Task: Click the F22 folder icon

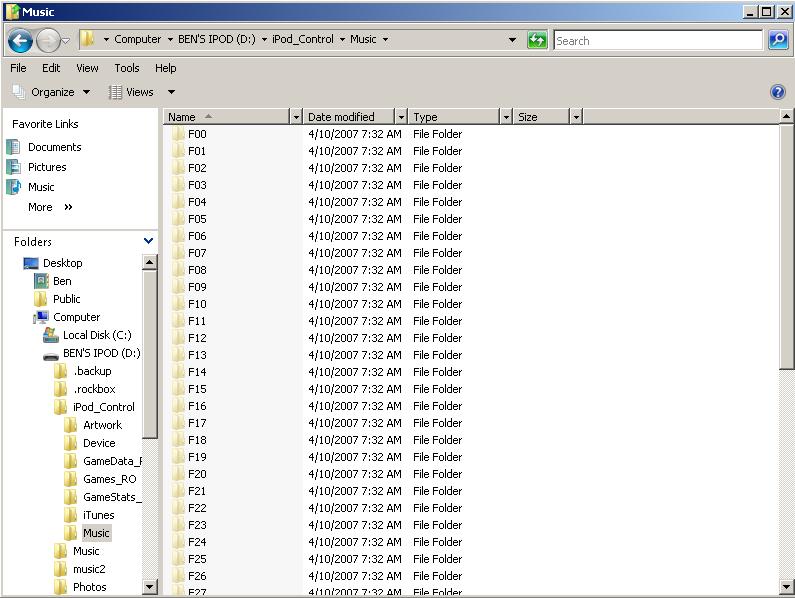Action: 177,508
